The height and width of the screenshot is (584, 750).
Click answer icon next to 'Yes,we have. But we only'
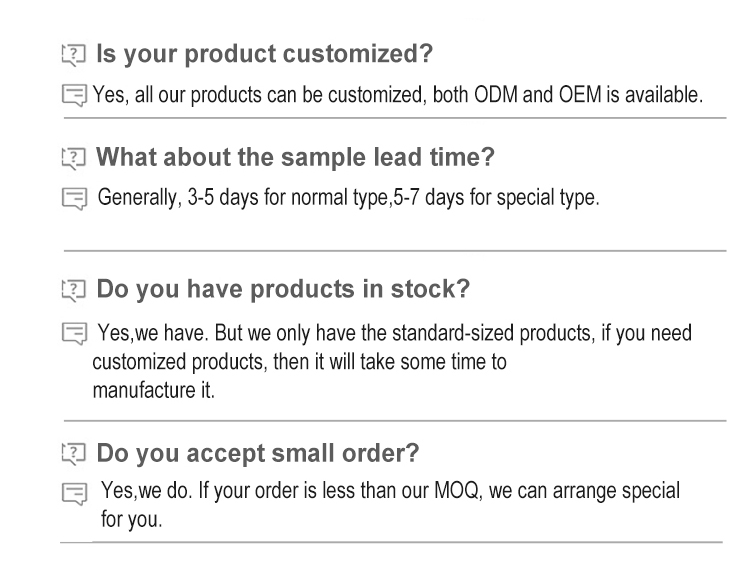(x=73, y=332)
